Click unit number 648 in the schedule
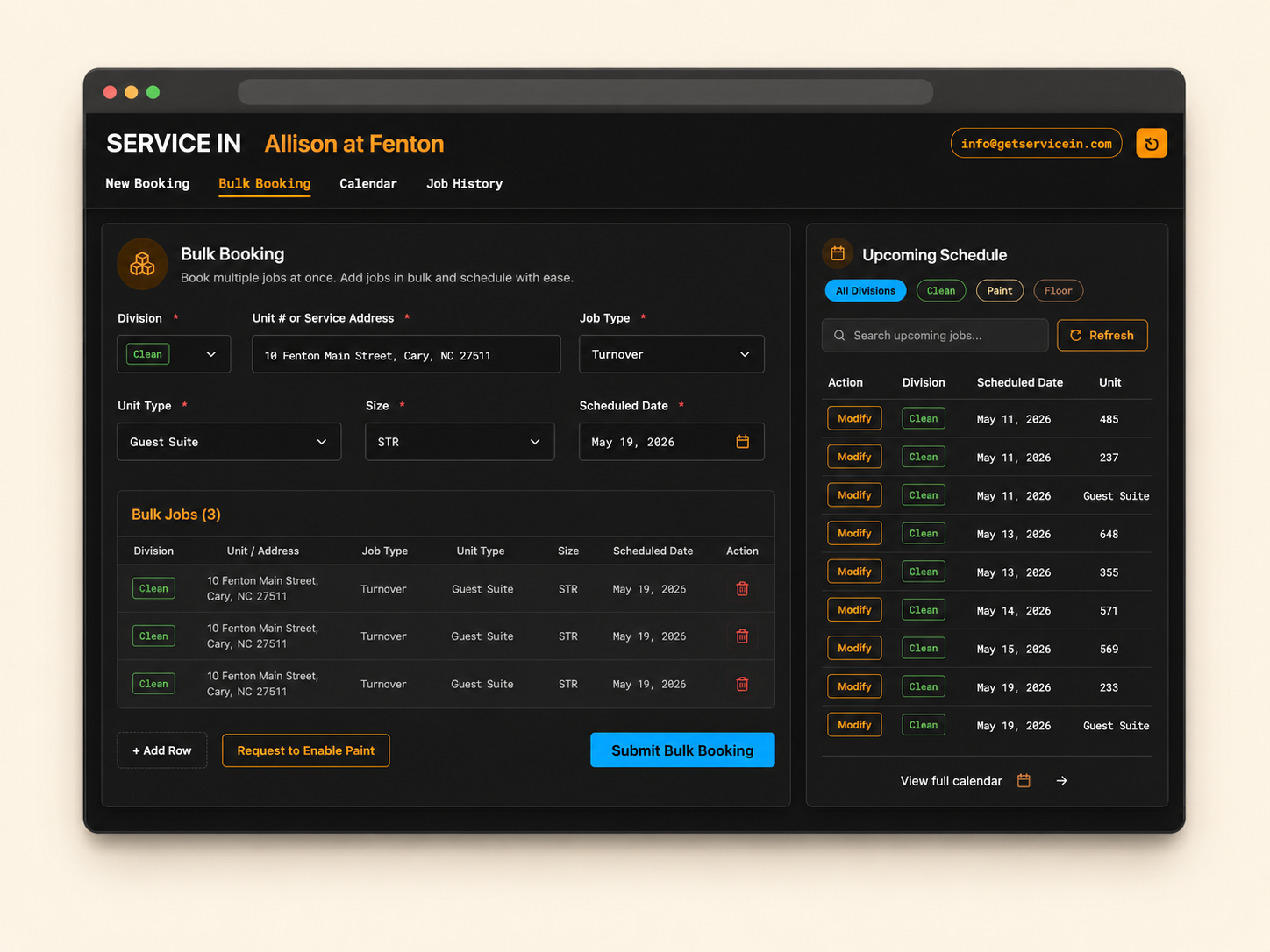The width and height of the screenshot is (1270, 952). coord(1109,534)
